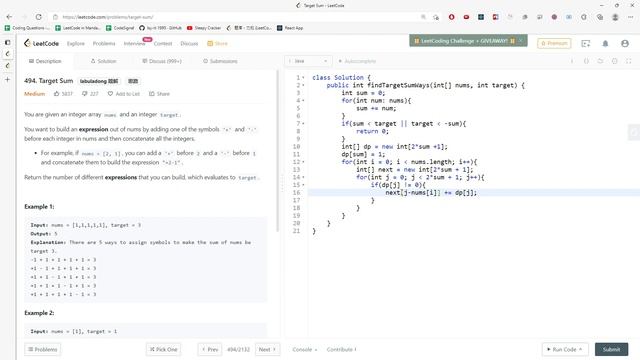Open the editor settings gear icon
640x360 pixels.
pos(615,61)
